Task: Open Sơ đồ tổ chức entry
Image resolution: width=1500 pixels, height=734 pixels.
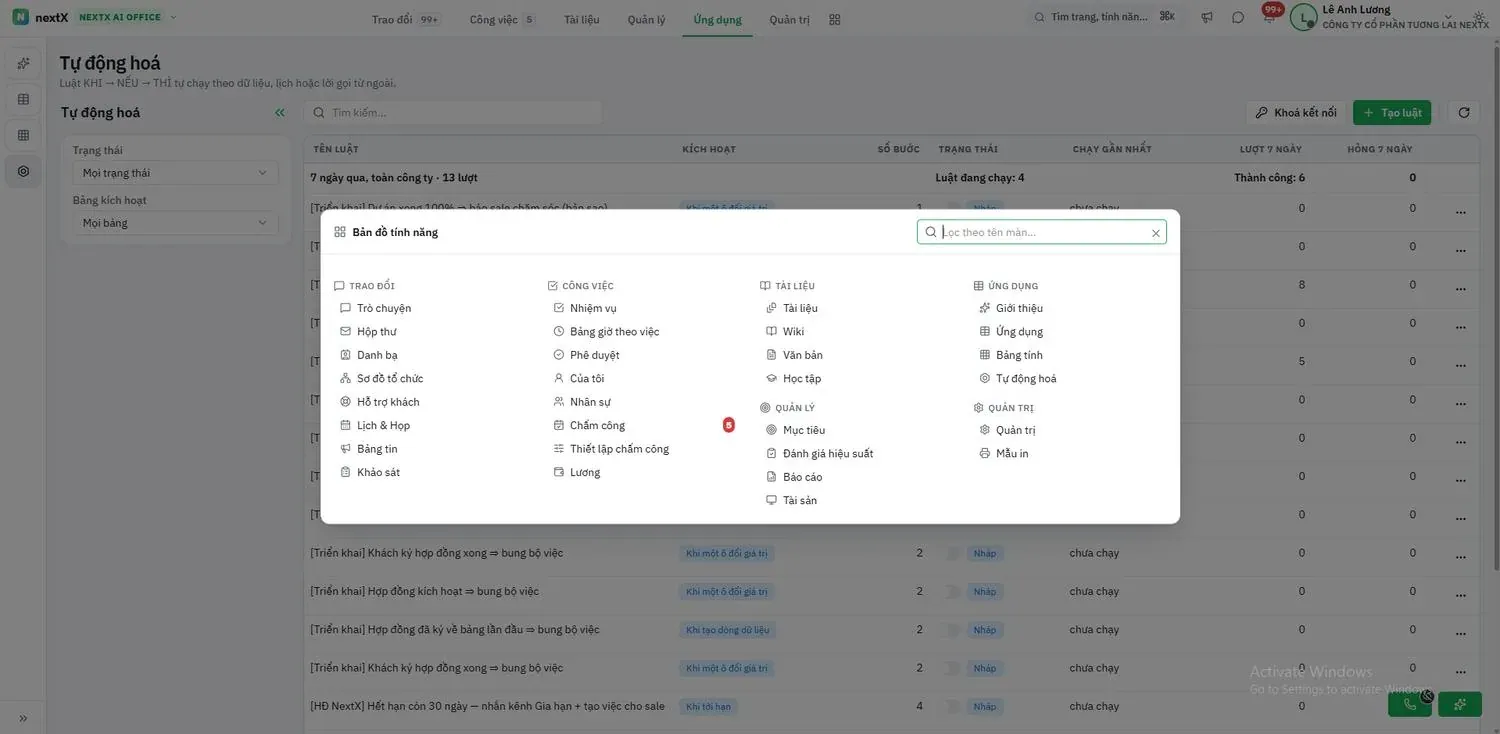Action: pyautogui.click(x=382, y=379)
